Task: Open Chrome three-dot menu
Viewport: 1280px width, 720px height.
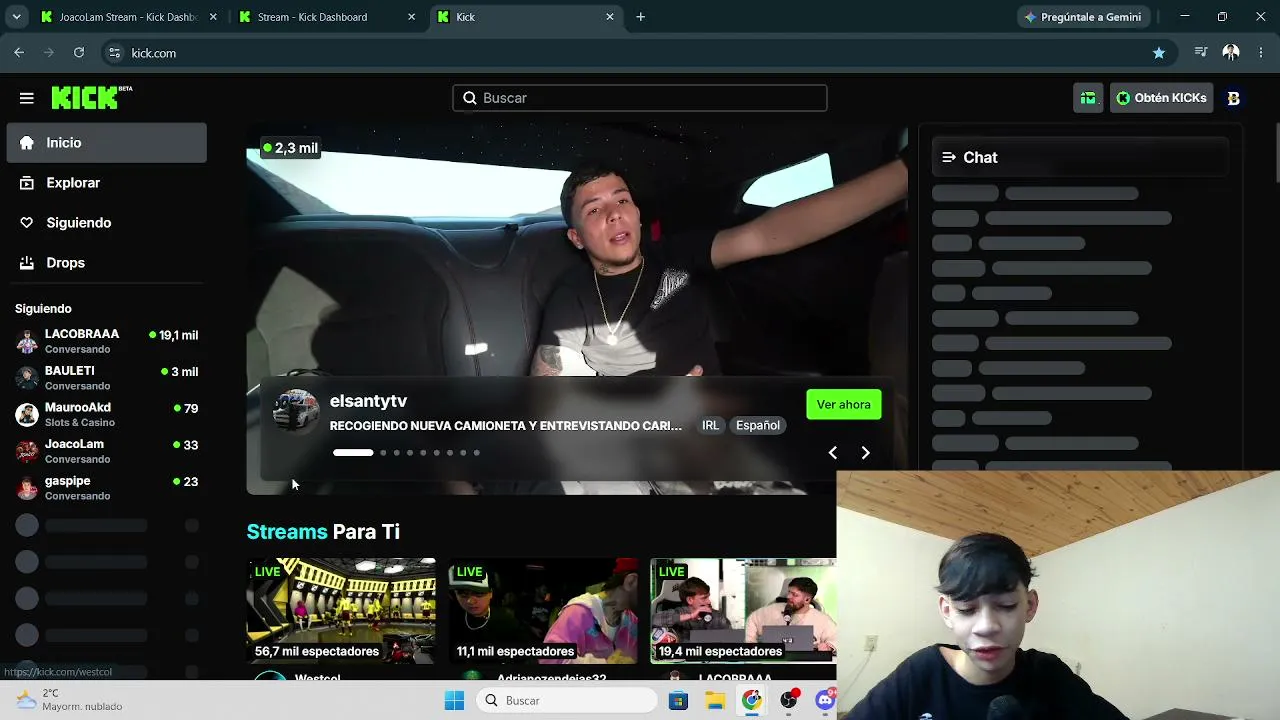Action: (x=1261, y=53)
